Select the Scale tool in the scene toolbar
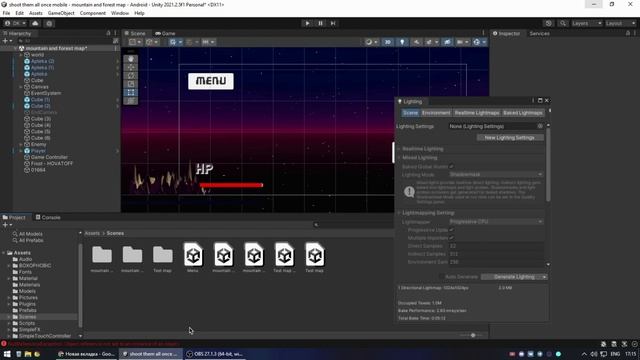640x360 pixels. [x=131, y=84]
